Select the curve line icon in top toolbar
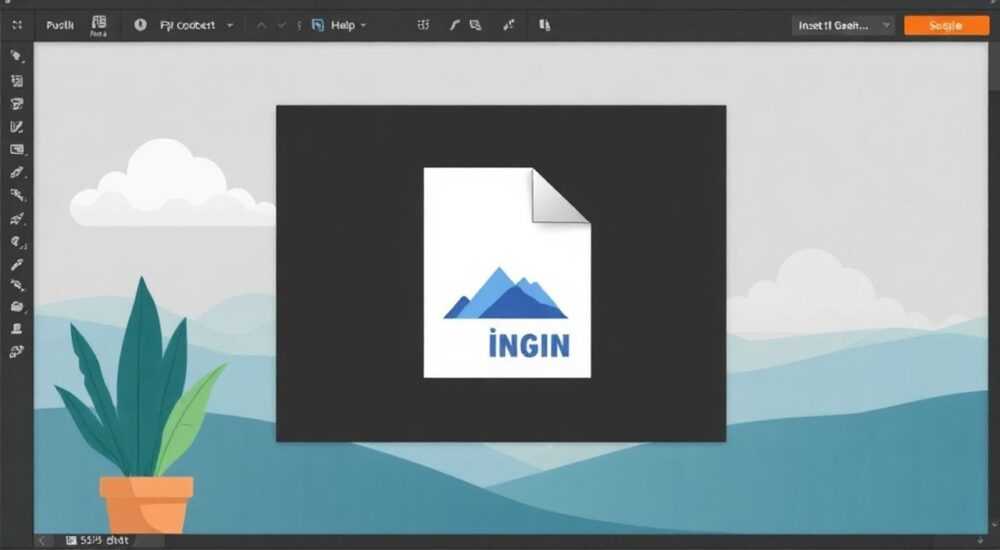 (x=454, y=25)
